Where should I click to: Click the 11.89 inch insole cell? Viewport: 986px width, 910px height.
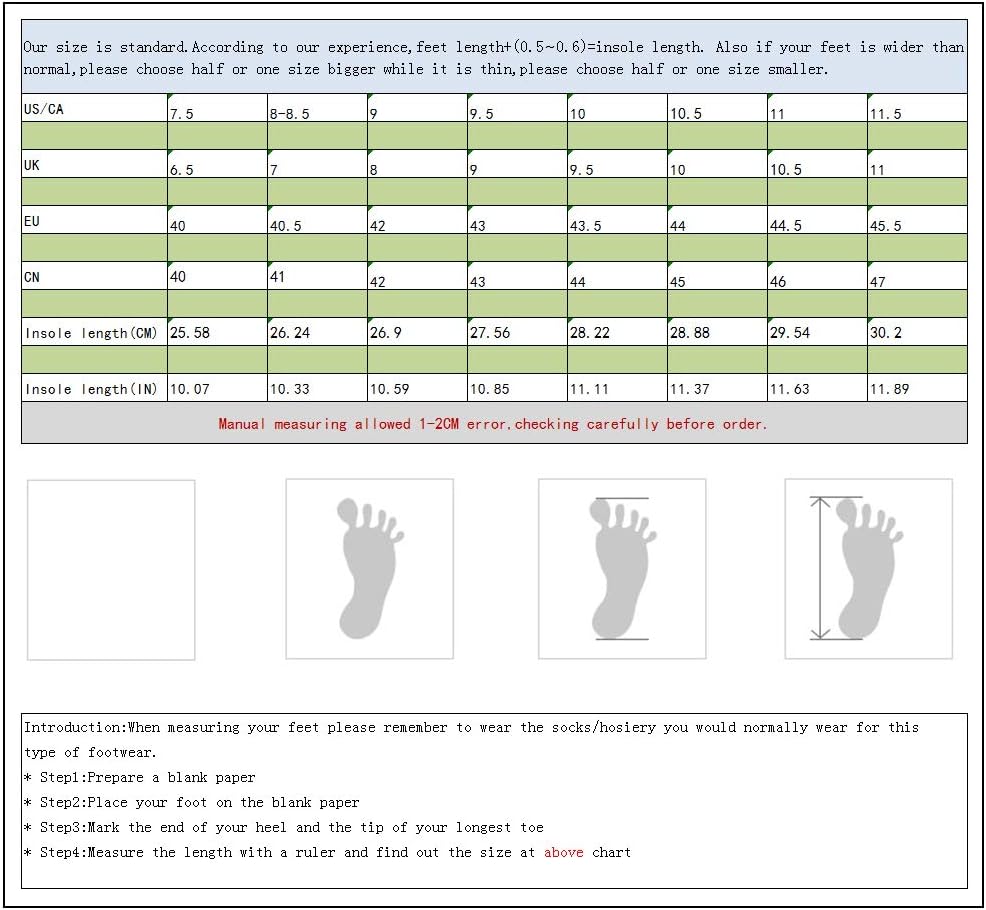pyautogui.click(x=917, y=388)
